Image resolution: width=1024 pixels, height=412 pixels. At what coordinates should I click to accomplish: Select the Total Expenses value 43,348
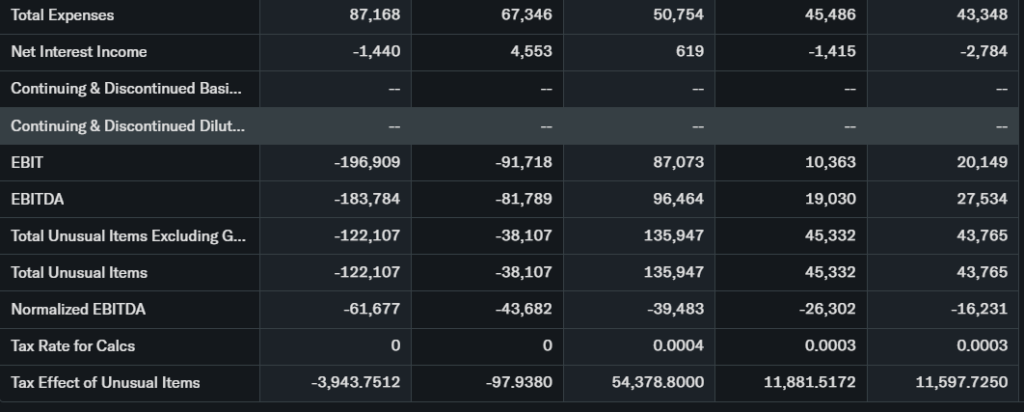(982, 15)
